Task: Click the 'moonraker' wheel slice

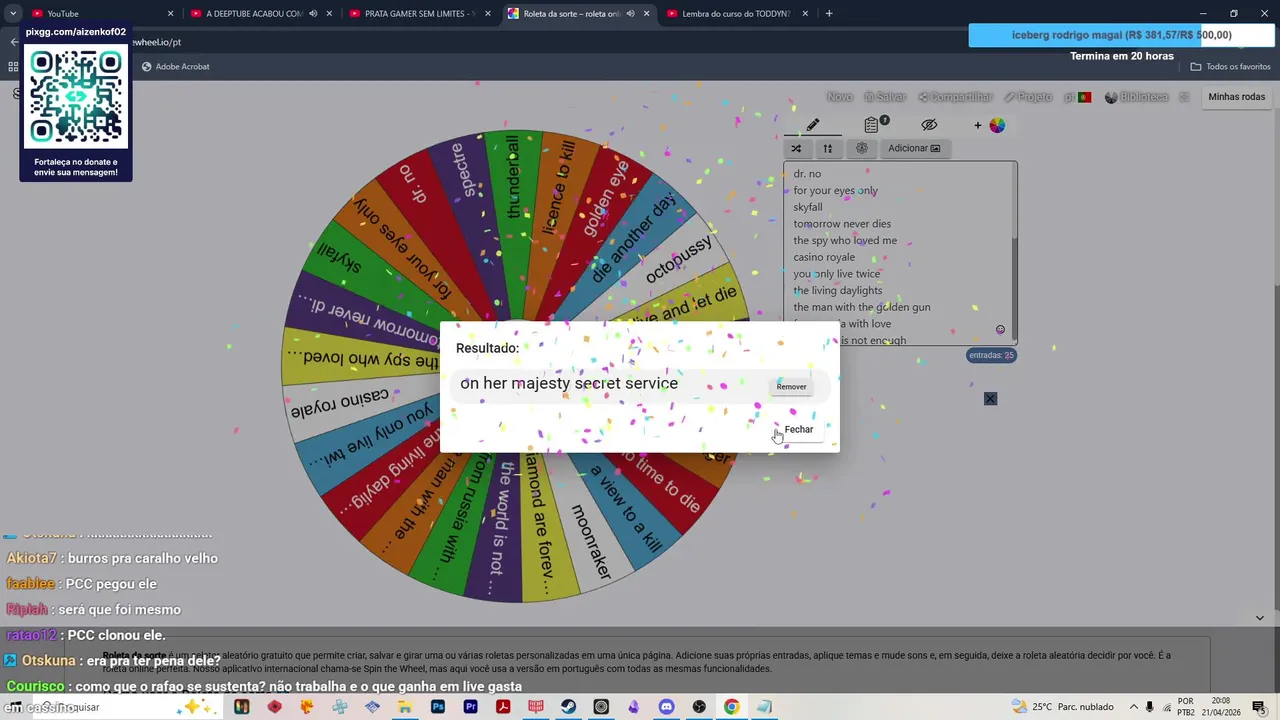Action: [x=590, y=540]
